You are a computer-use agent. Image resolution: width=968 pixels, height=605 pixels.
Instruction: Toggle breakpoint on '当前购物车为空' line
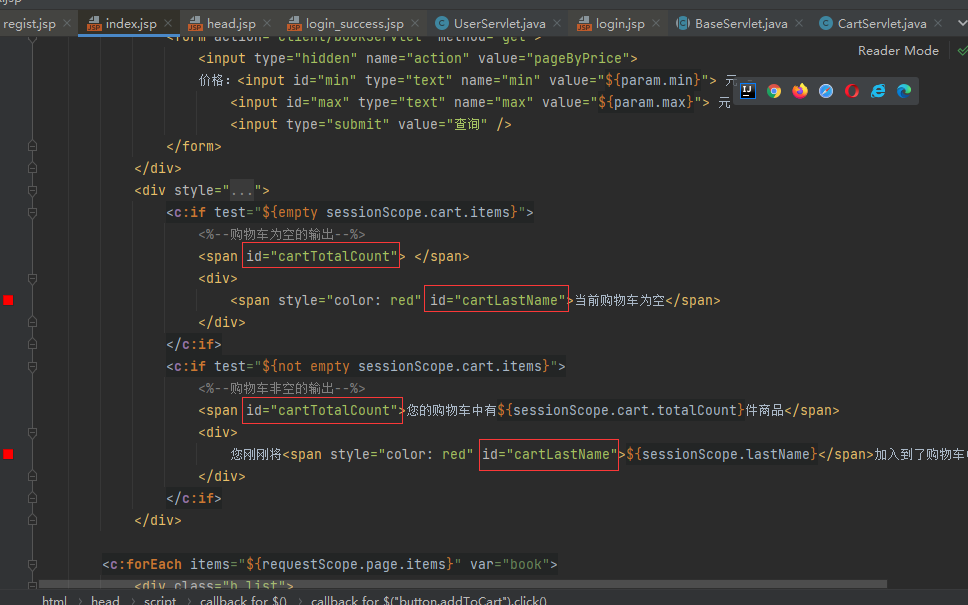(8, 300)
